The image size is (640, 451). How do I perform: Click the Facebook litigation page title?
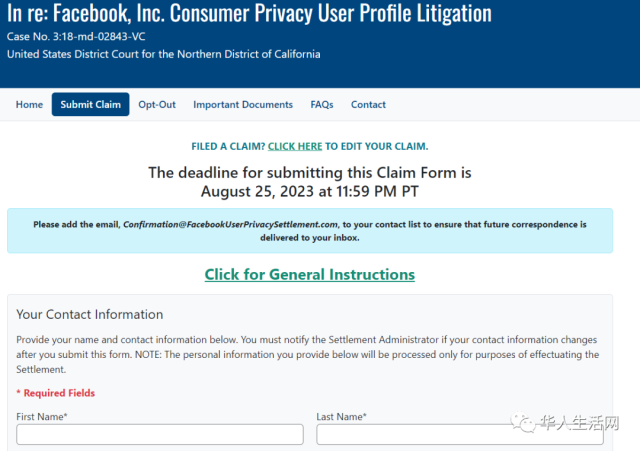pos(249,13)
